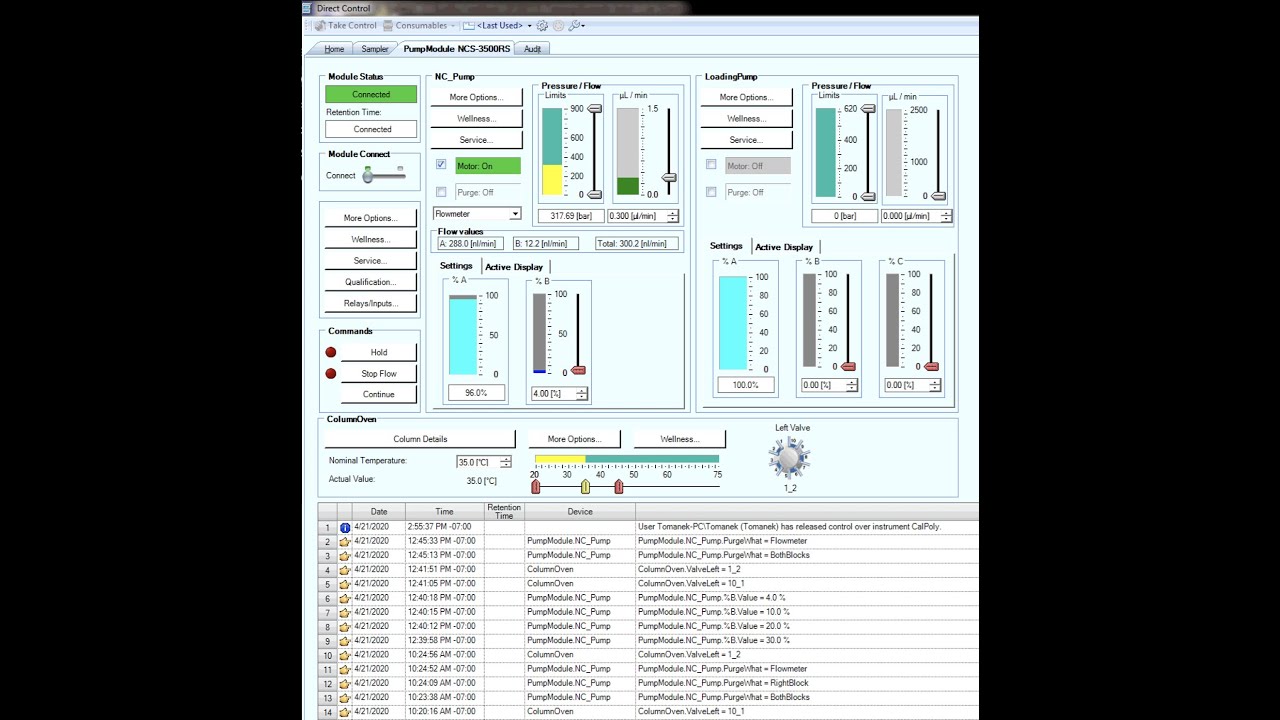The height and width of the screenshot is (720, 1280).
Task: Click the hand icon in audit row 5
Action: pyautogui.click(x=345, y=584)
